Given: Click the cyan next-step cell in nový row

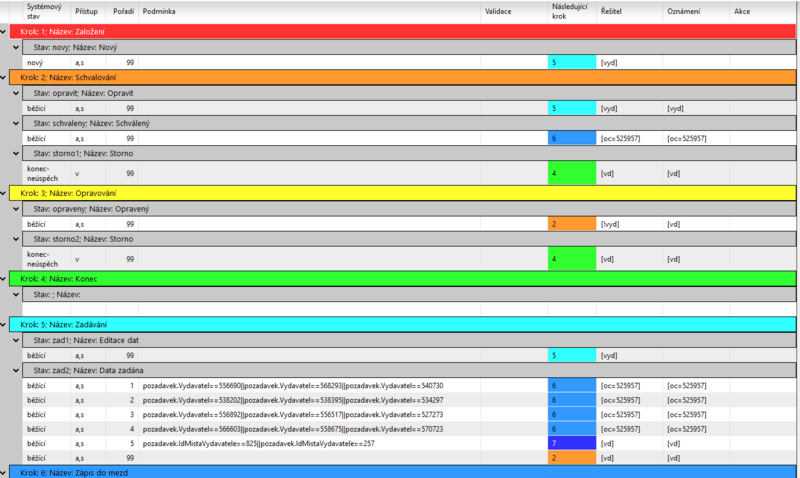Looking at the screenshot, I should coord(572,63).
